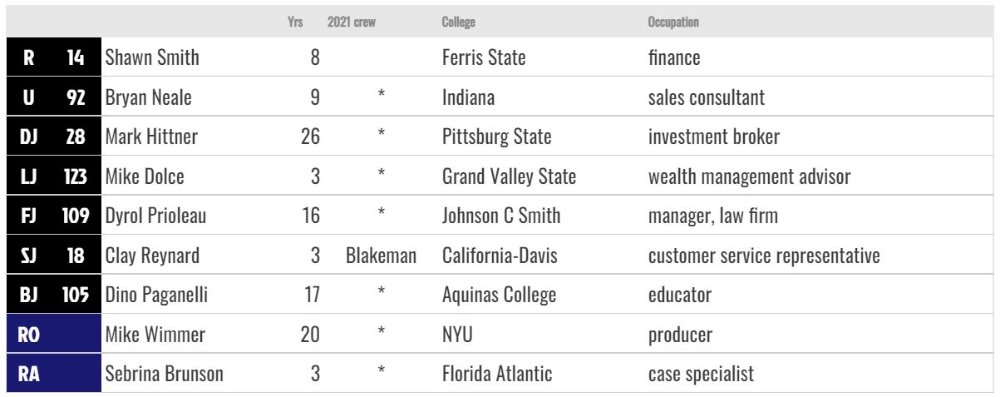
Task: Click Dyrol Prioleau's name
Action: (x=156, y=216)
